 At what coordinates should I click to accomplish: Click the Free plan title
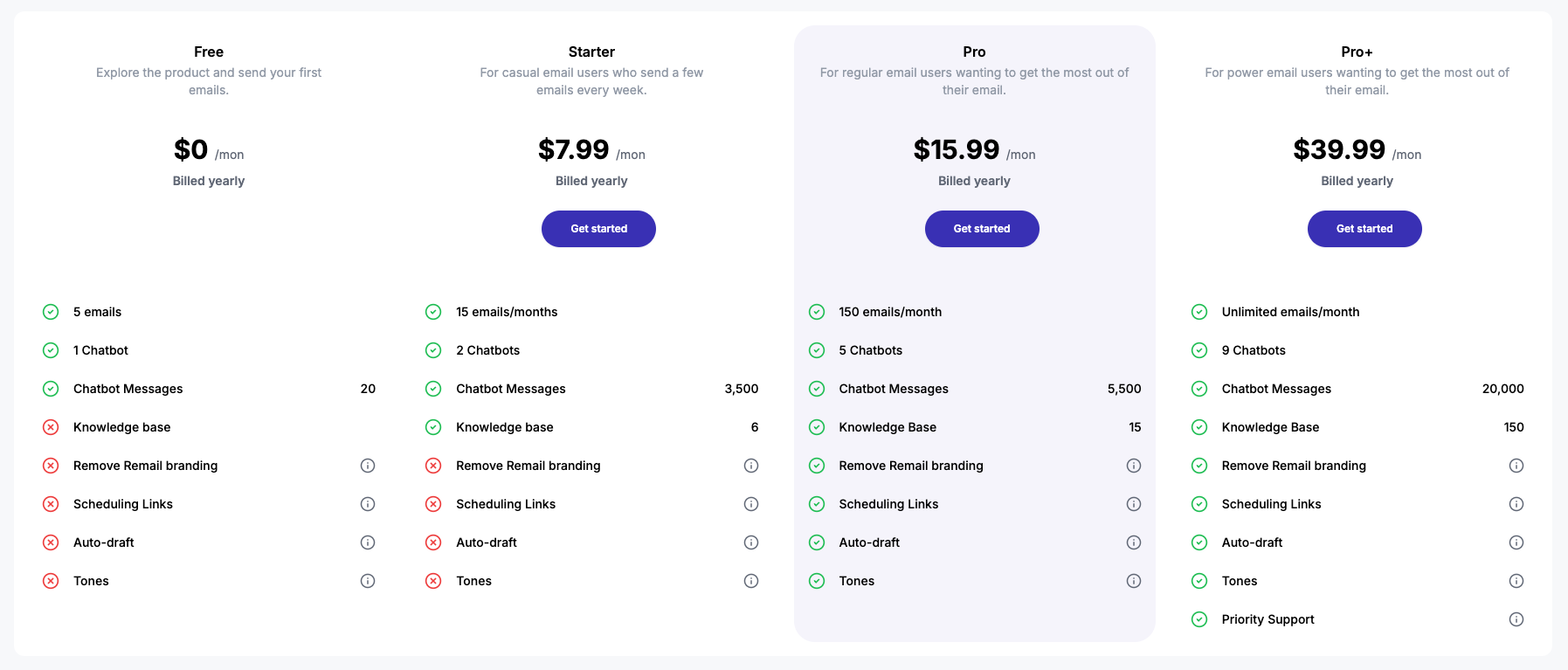click(x=209, y=52)
